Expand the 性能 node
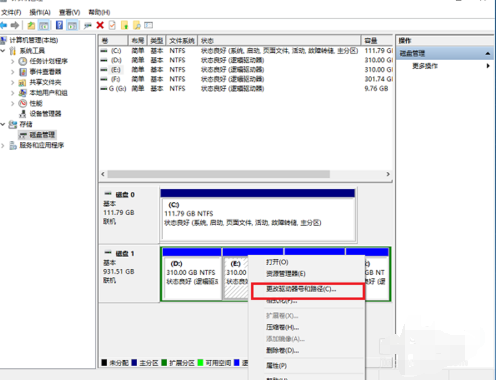 pos(13,103)
